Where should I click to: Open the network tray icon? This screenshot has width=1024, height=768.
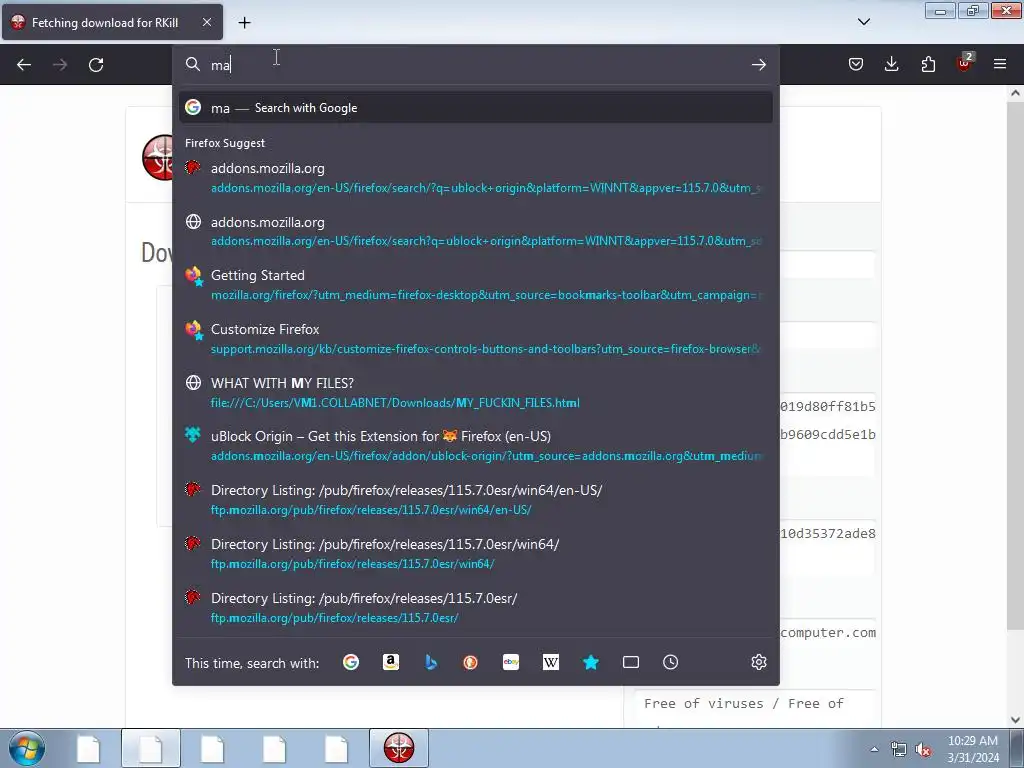click(x=899, y=750)
